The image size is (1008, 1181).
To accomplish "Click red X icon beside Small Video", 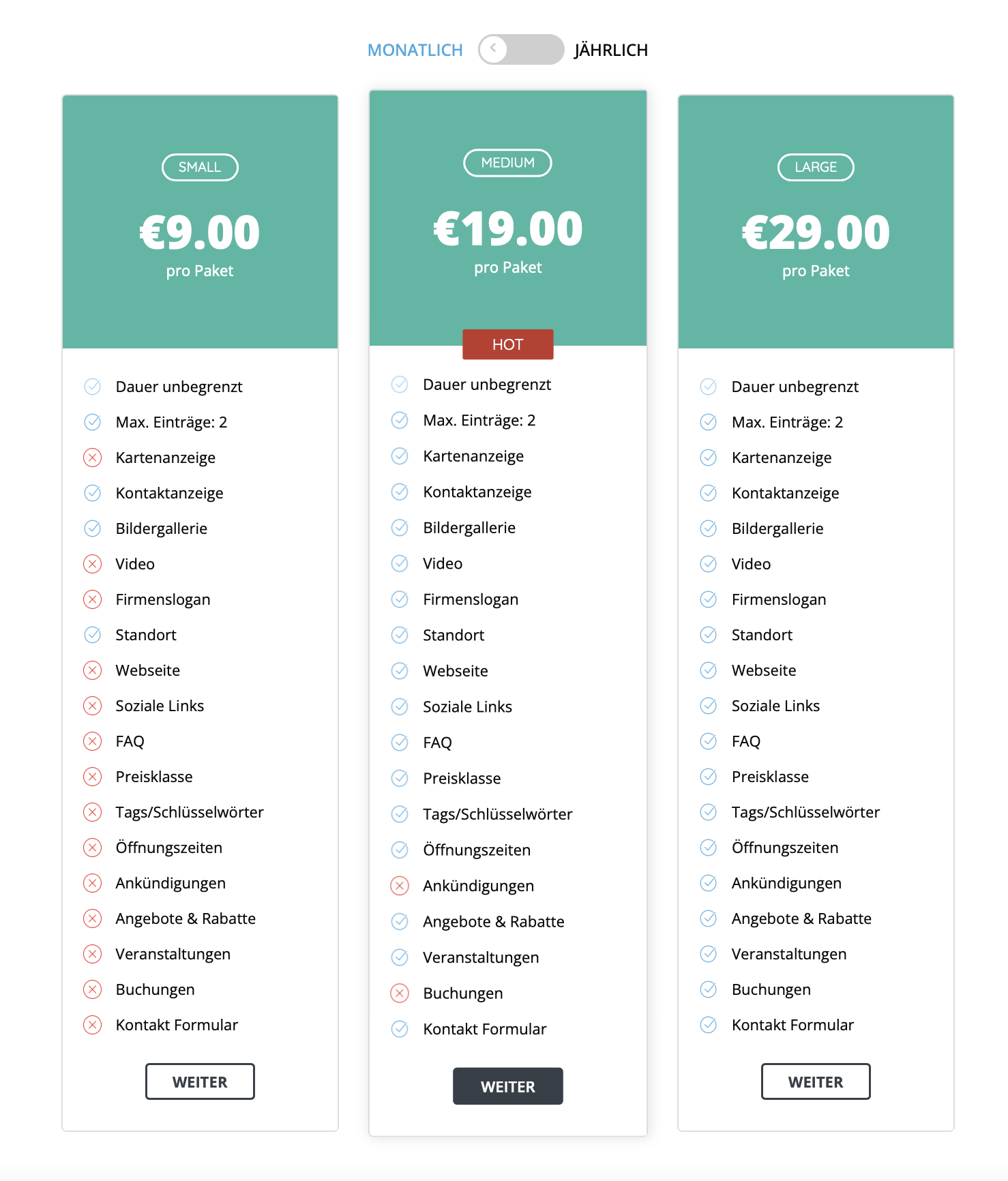I will pyautogui.click(x=93, y=564).
